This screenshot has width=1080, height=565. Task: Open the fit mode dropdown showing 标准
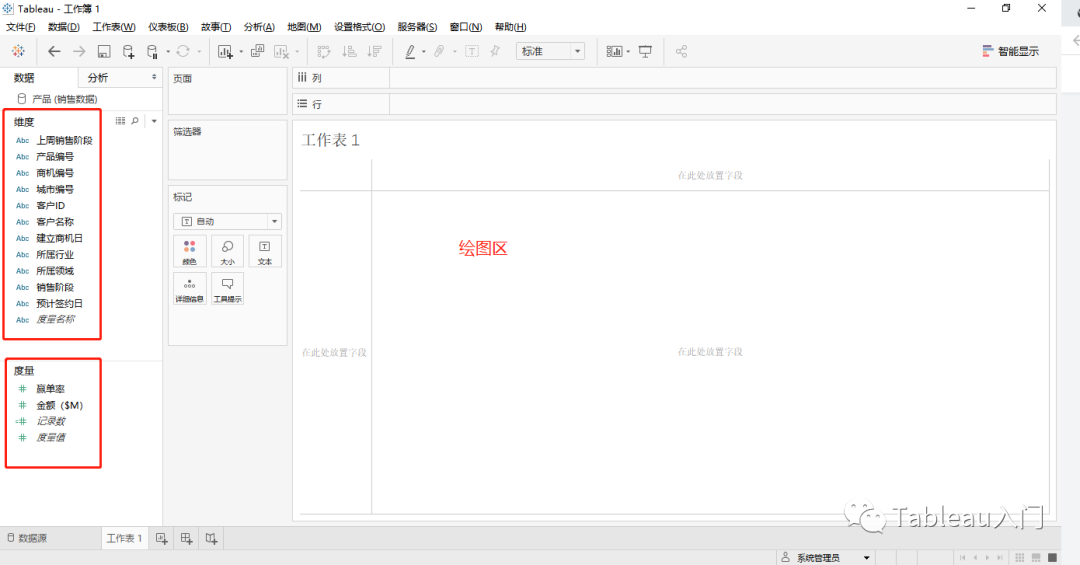(550, 51)
